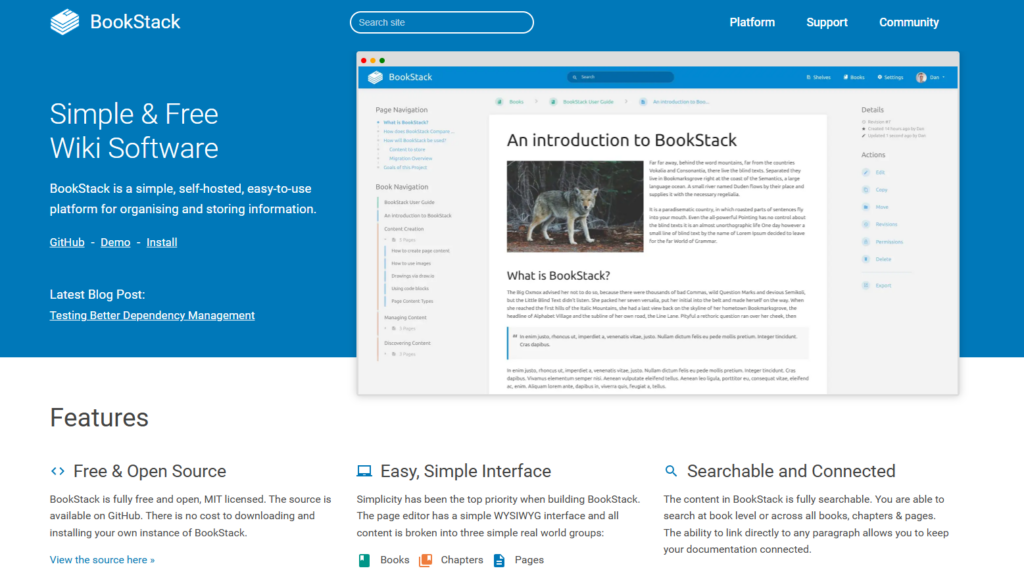
Task: Focus the Search site input field
Action: click(441, 22)
